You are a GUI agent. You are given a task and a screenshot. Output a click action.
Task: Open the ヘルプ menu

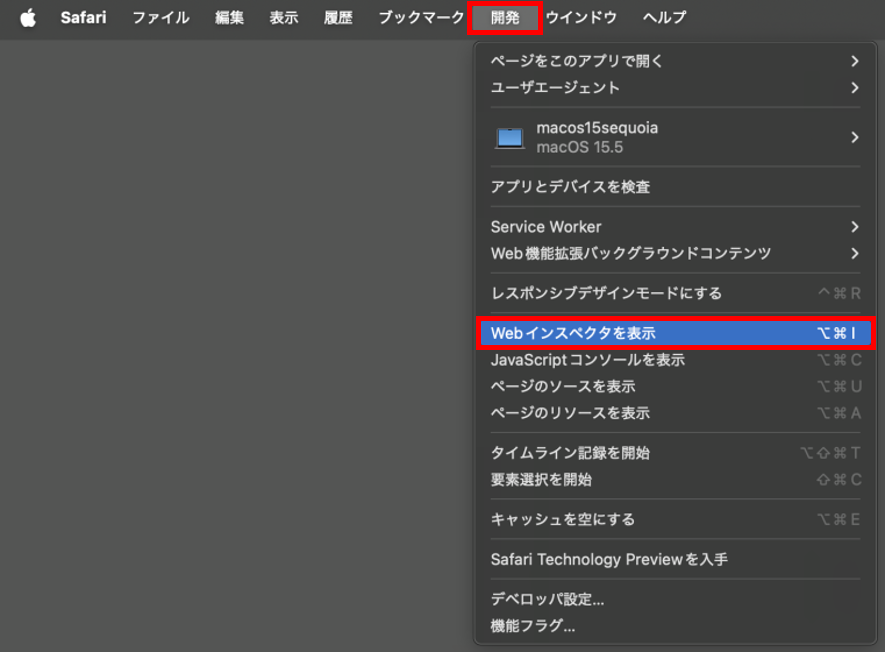[664, 17]
